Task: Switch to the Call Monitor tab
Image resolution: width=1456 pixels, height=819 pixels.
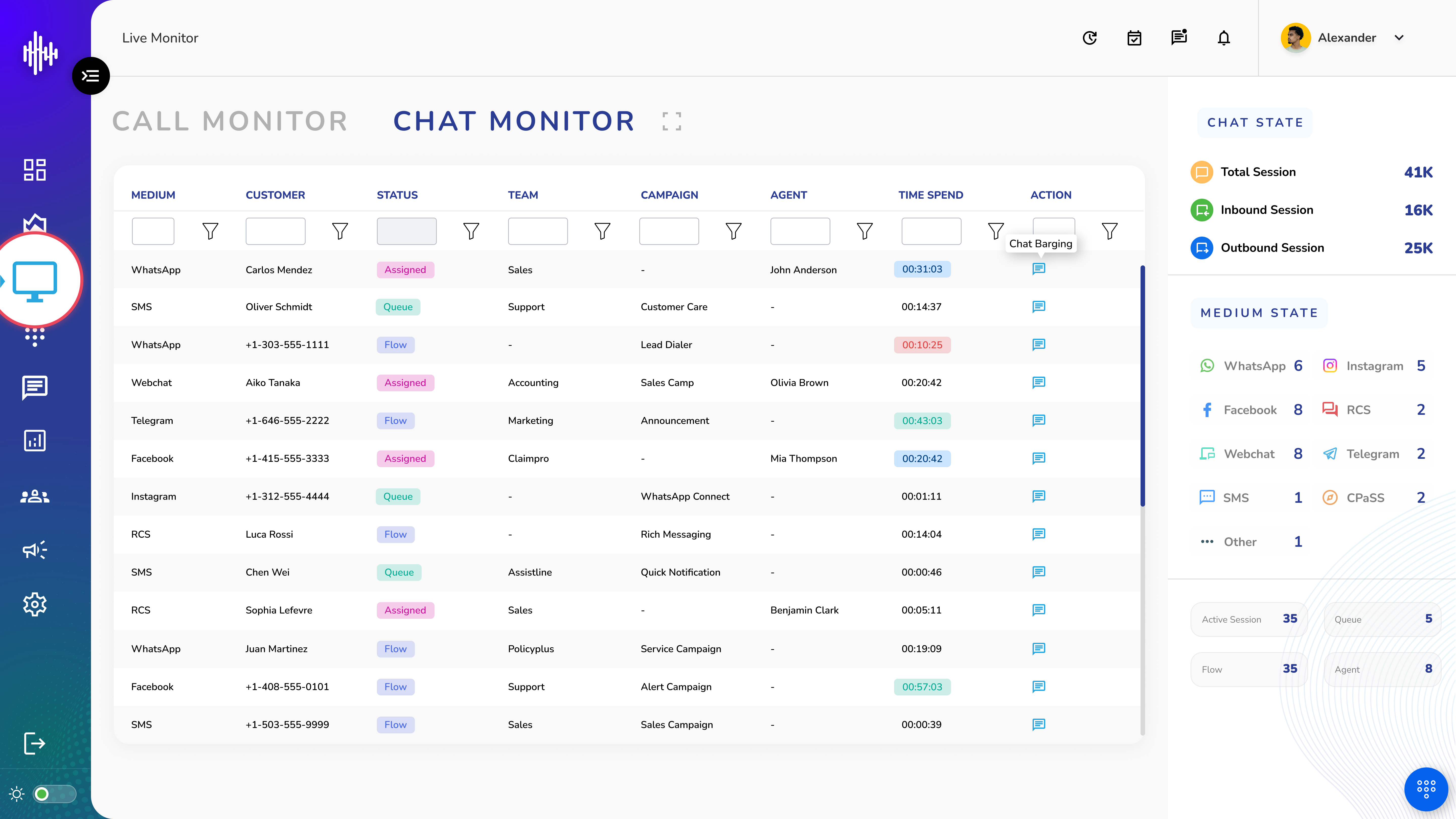Action: coord(230,121)
